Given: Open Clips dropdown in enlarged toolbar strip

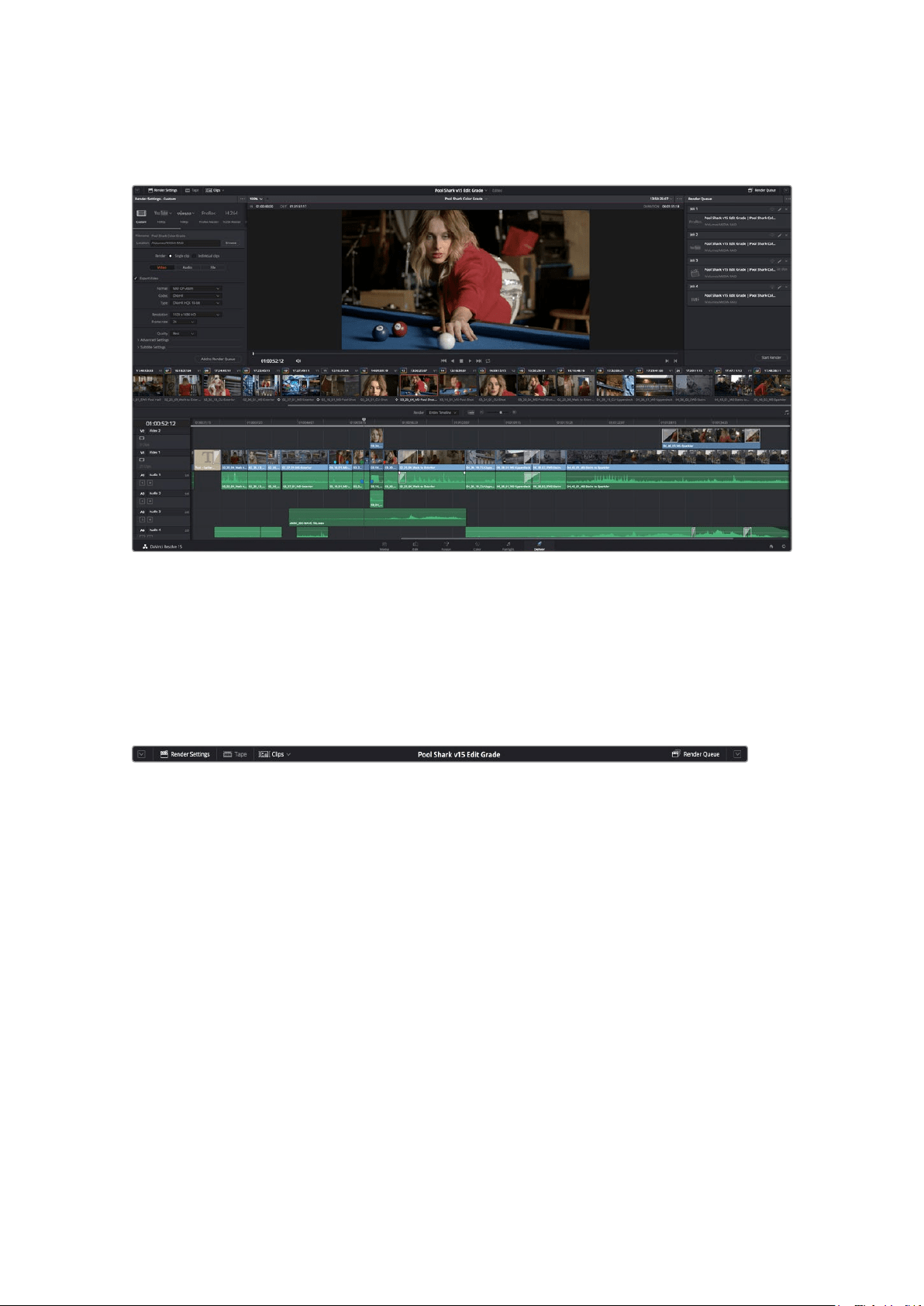Looking at the screenshot, I should coord(274,754).
